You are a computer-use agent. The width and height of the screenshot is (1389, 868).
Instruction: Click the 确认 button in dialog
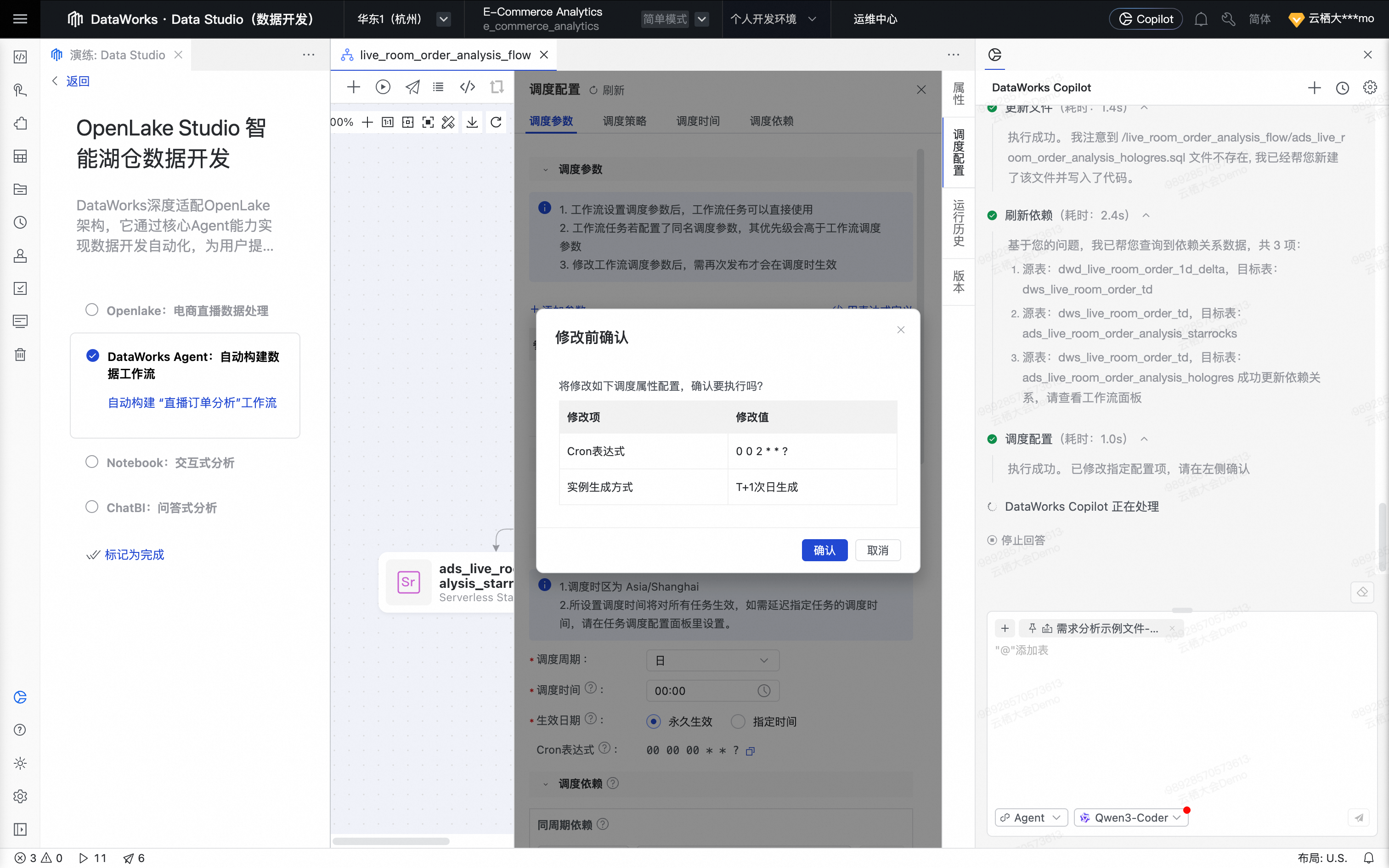(x=824, y=550)
